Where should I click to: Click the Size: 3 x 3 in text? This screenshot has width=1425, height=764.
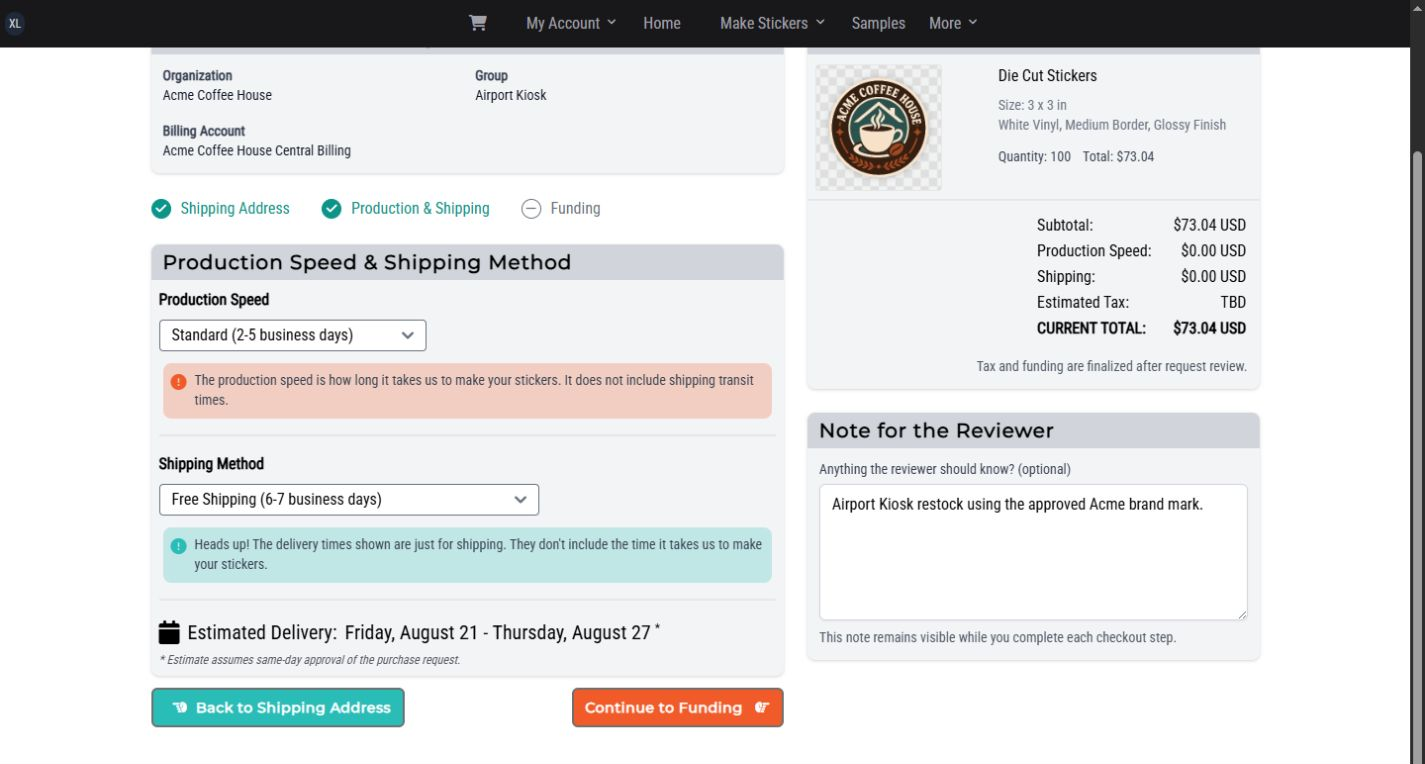coord(1032,105)
